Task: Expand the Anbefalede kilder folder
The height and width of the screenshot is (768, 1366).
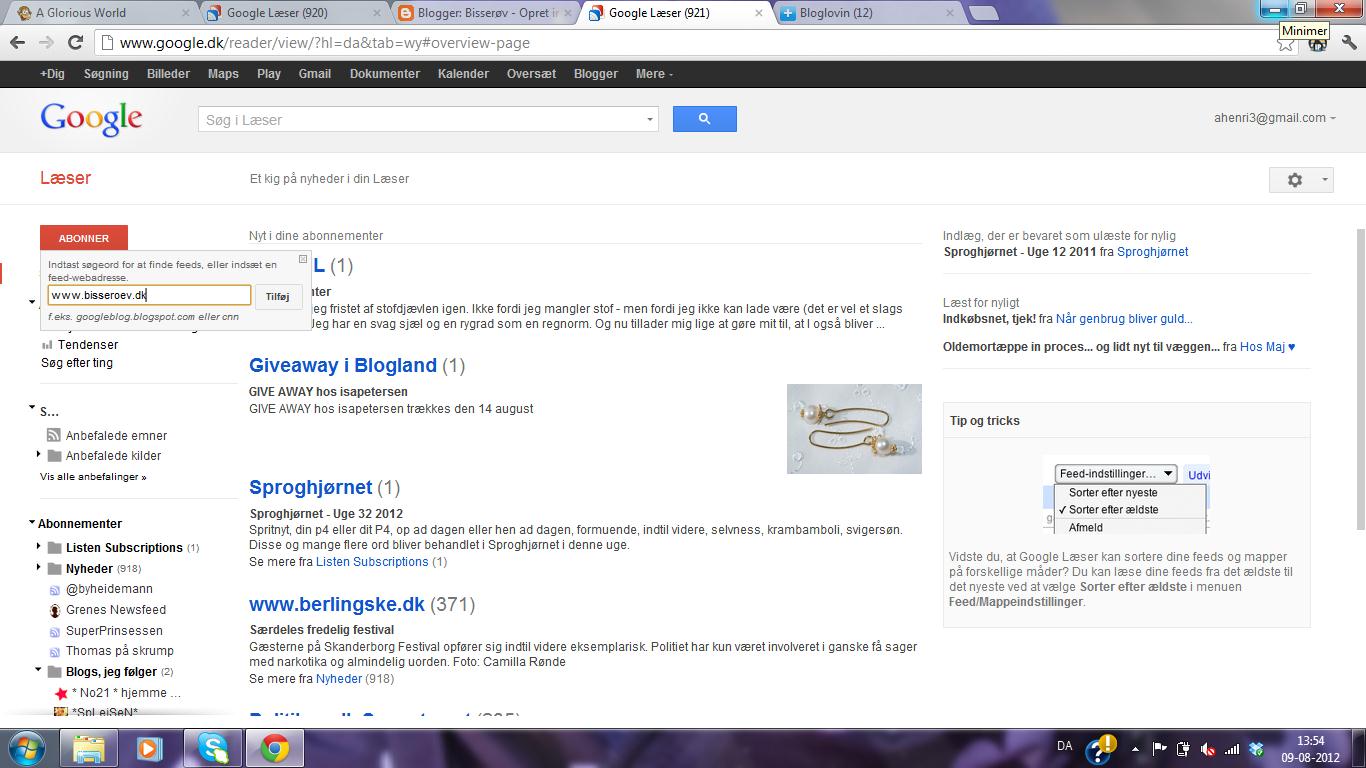Action: click(x=39, y=455)
